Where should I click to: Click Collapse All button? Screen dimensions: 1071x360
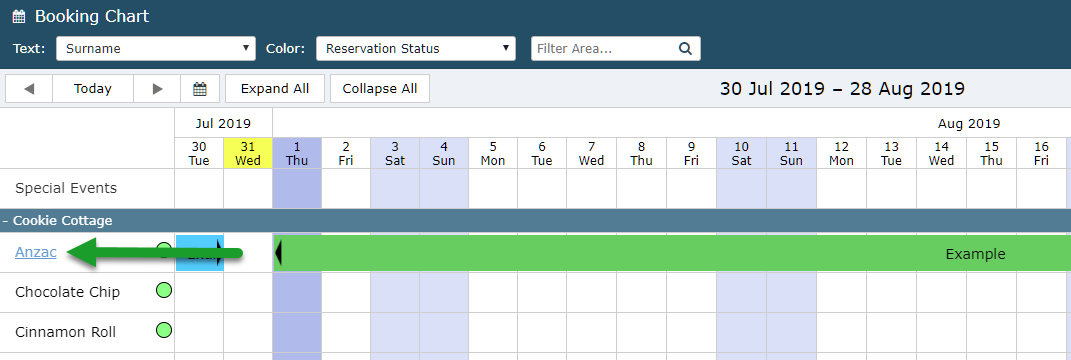380,89
